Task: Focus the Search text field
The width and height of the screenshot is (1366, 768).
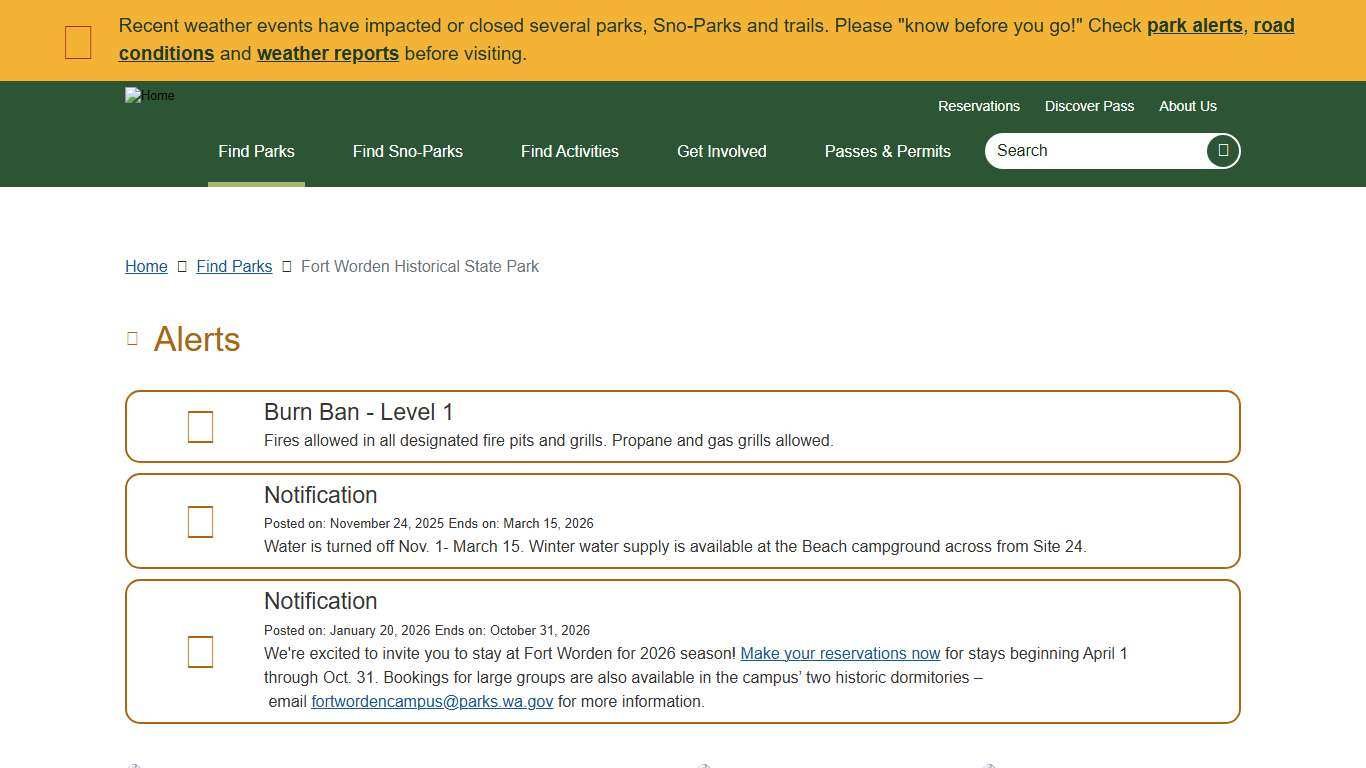Action: click(1095, 151)
